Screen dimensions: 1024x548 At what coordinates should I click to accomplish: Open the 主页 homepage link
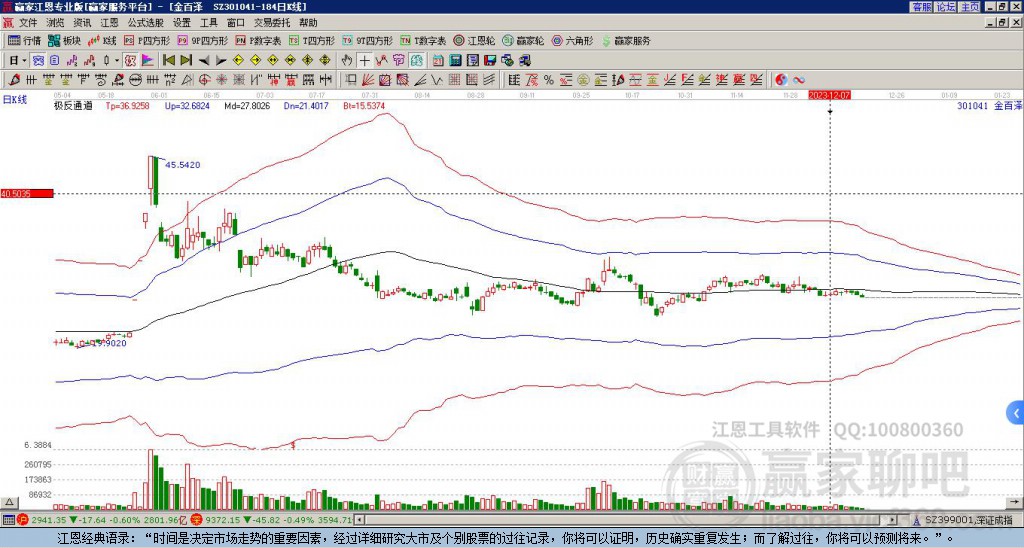(970, 7)
